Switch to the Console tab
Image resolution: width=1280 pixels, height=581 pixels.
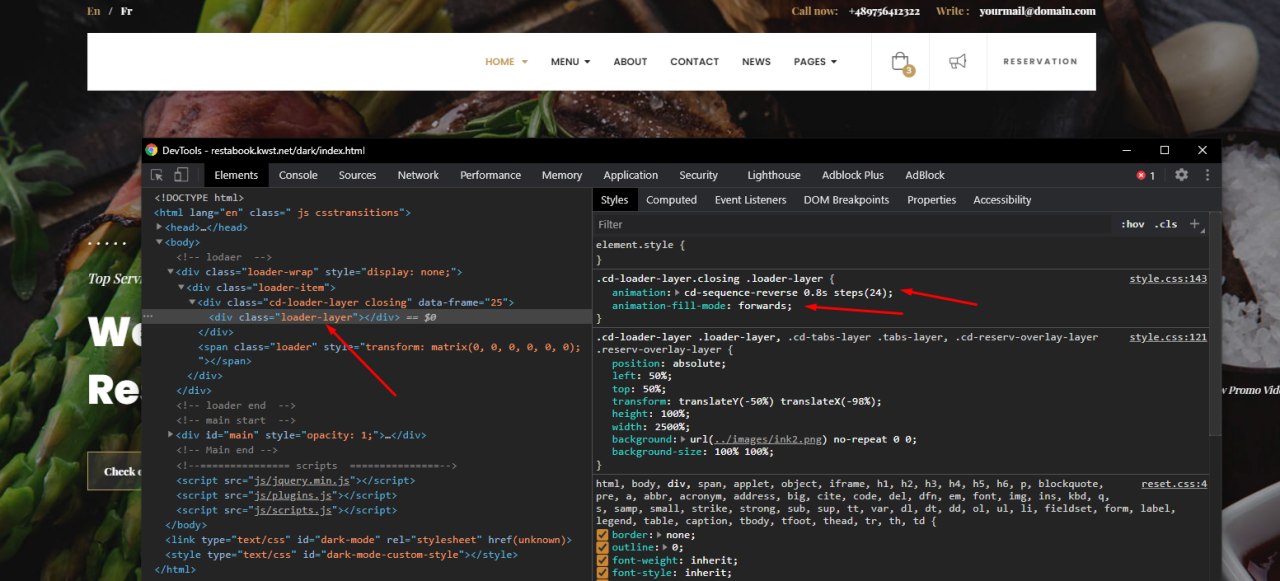[298, 175]
